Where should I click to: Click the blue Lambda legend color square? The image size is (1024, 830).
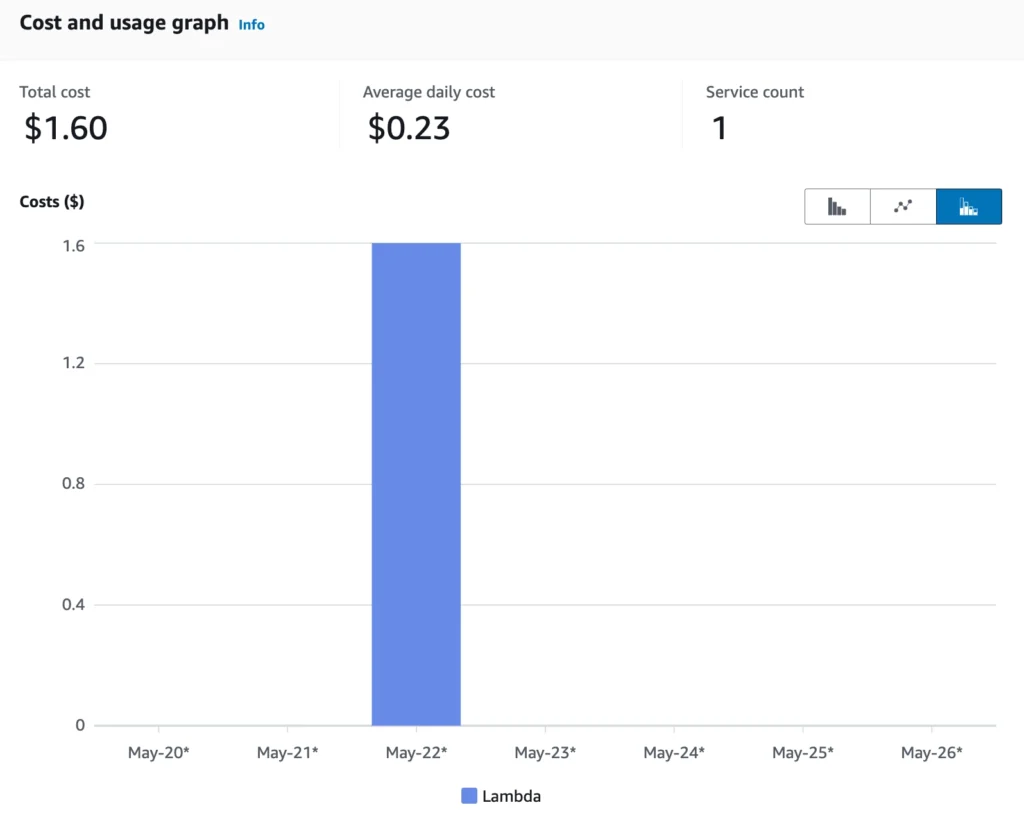[x=469, y=796]
